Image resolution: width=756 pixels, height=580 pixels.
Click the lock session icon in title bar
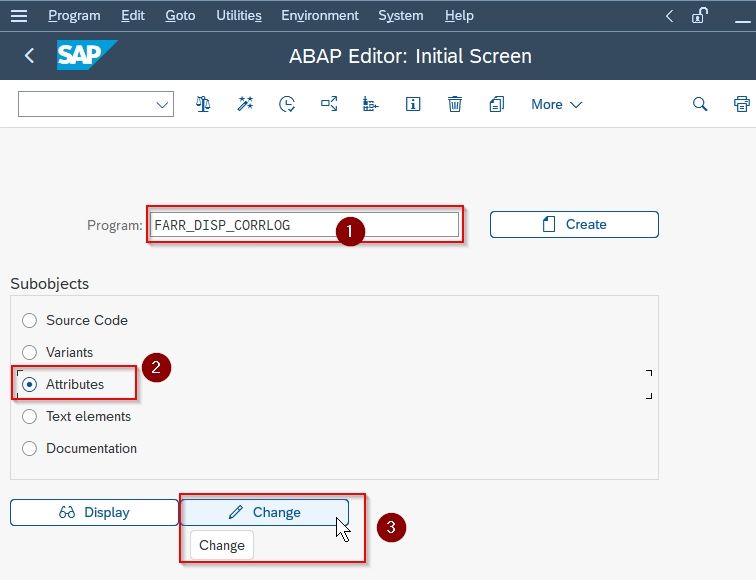pyautogui.click(x=700, y=16)
